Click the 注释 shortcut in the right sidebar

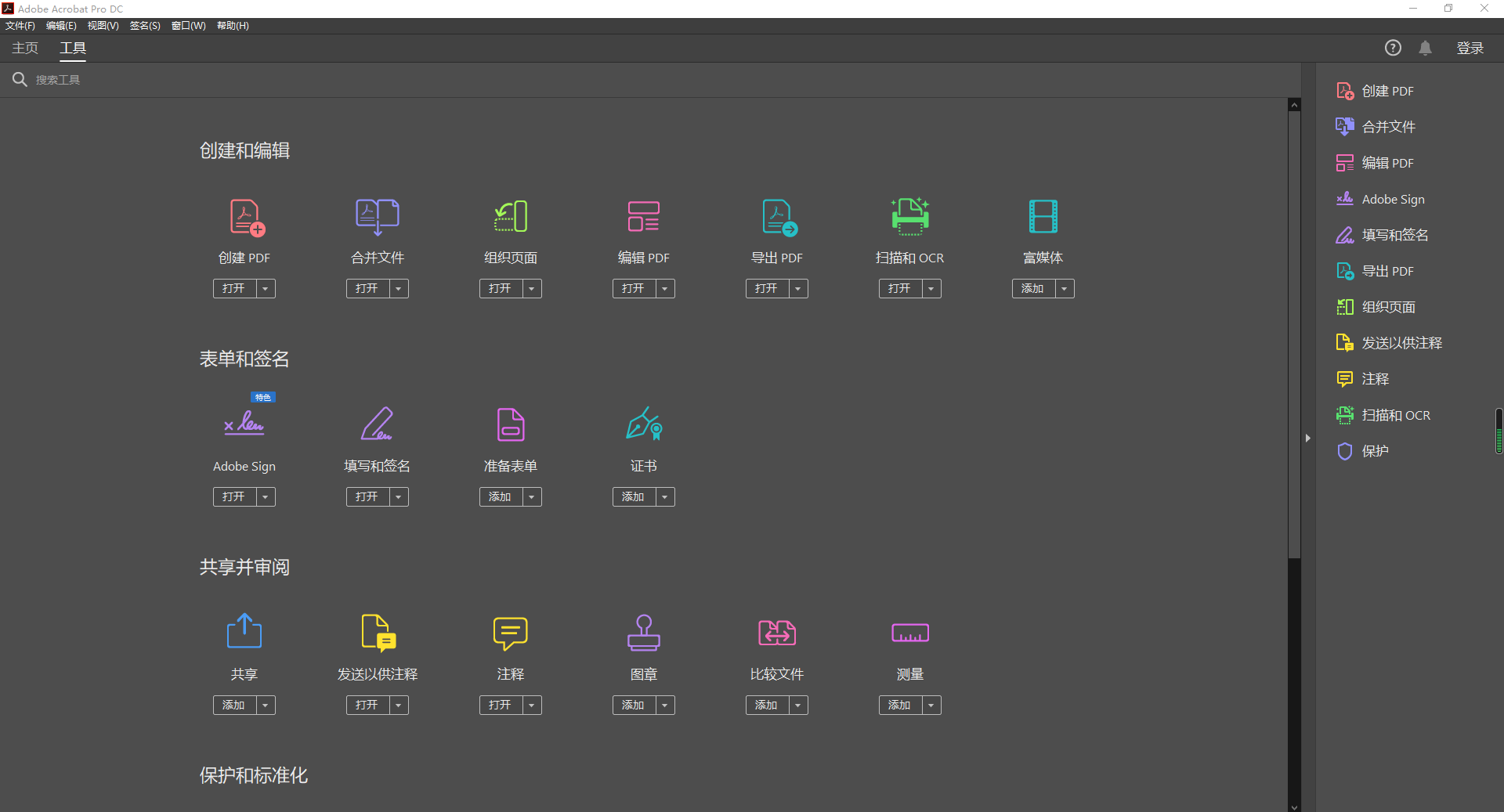click(1362, 379)
